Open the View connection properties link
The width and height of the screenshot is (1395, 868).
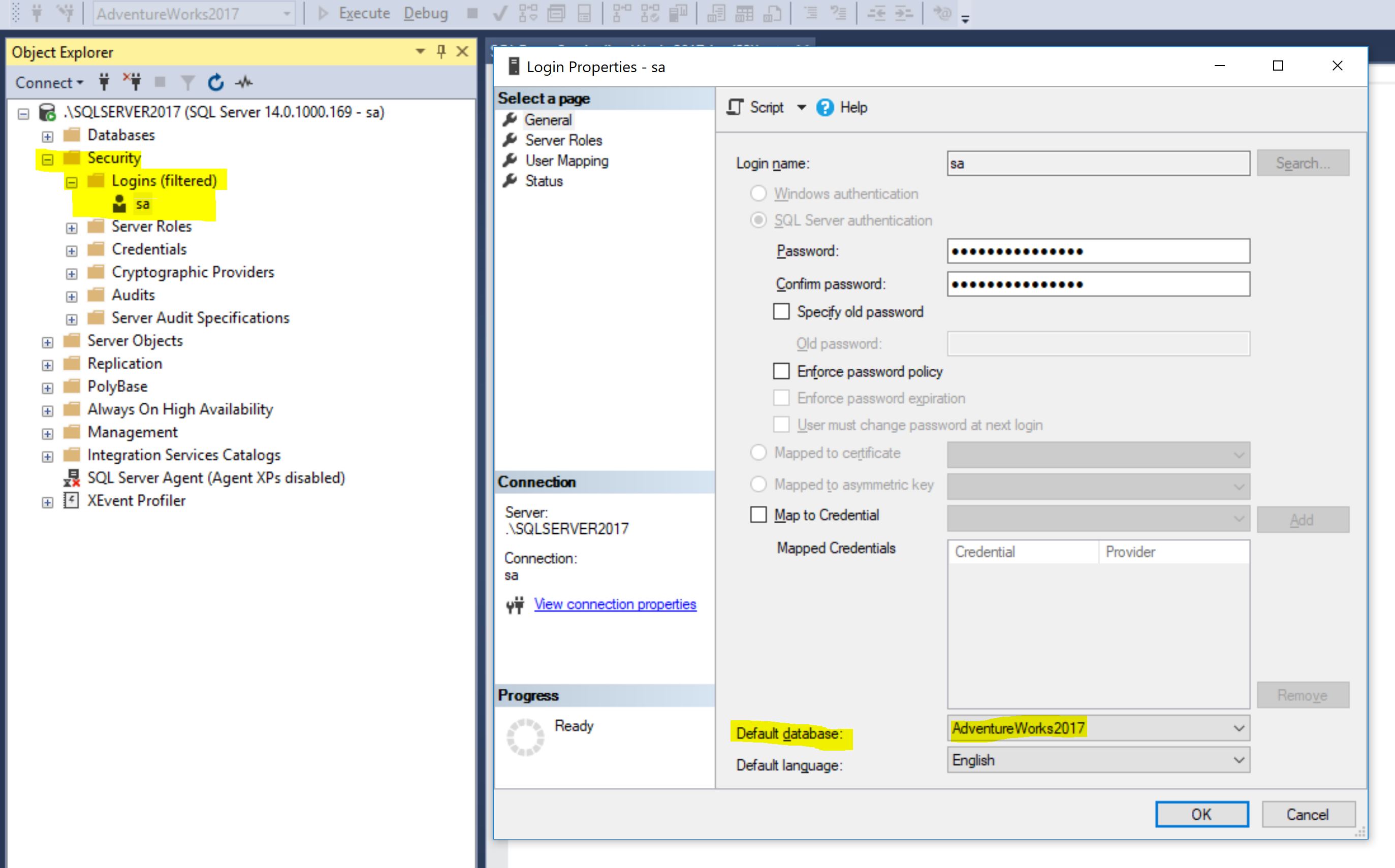pos(615,604)
